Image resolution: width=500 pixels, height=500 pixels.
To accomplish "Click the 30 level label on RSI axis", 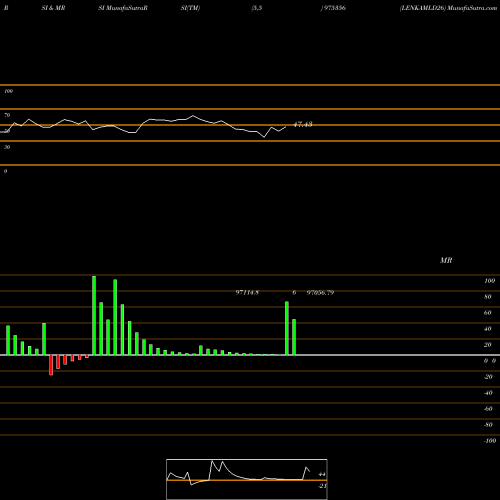I will [x=7, y=147].
